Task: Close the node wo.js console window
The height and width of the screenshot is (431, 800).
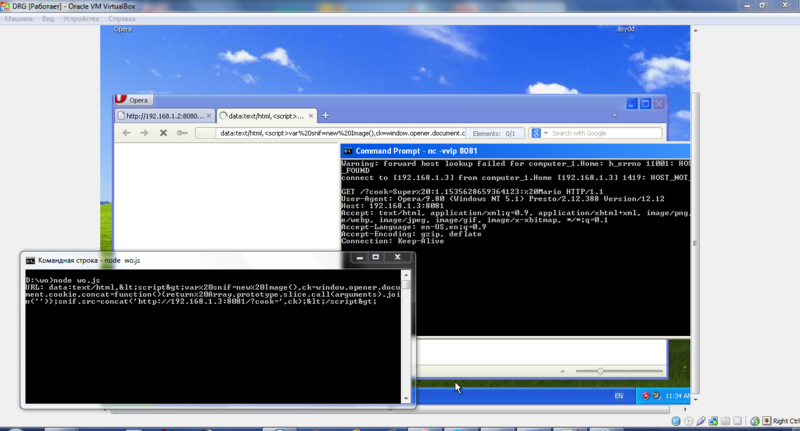Action: [398, 257]
